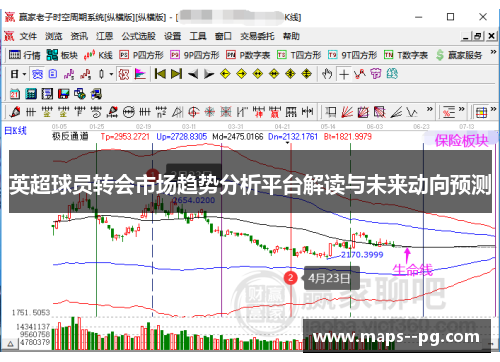This screenshot has height=362, width=500.
Task: Open the 交易委托 menu
Action: (257, 36)
